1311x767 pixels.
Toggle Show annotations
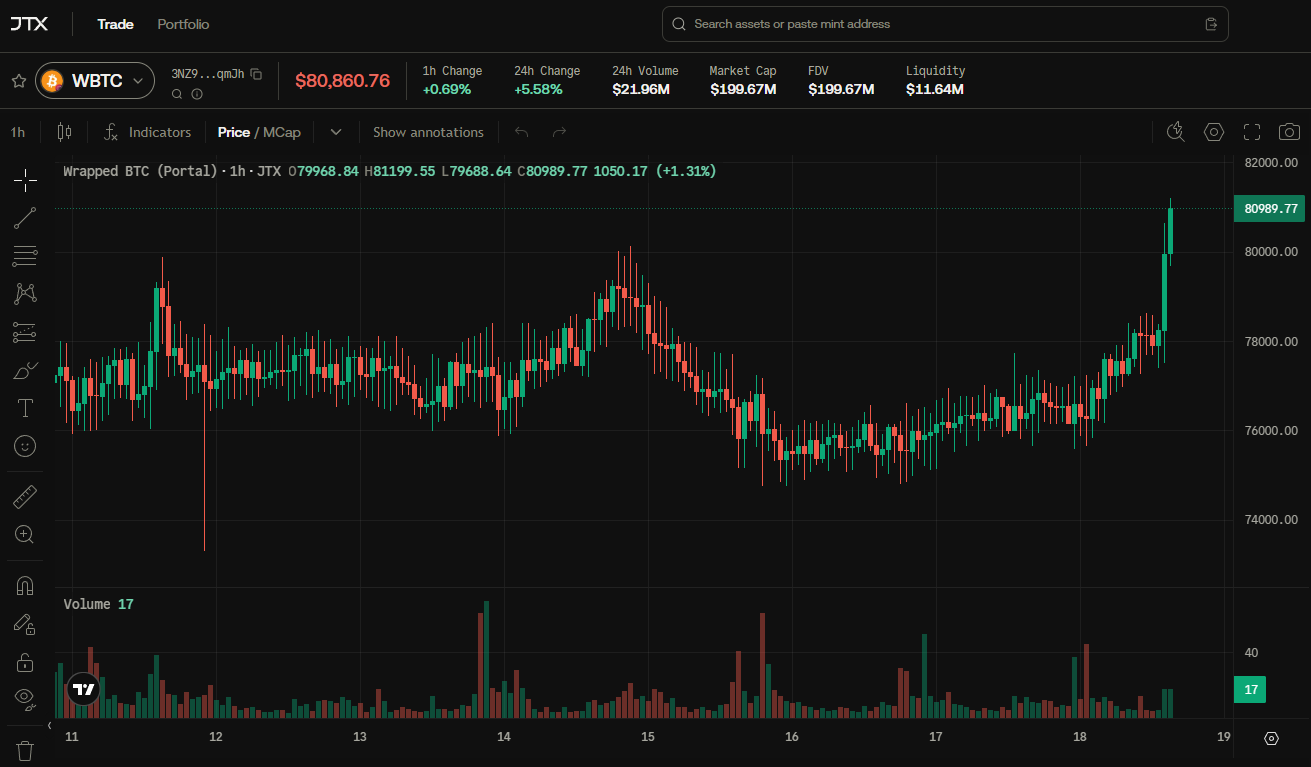pyautogui.click(x=428, y=132)
